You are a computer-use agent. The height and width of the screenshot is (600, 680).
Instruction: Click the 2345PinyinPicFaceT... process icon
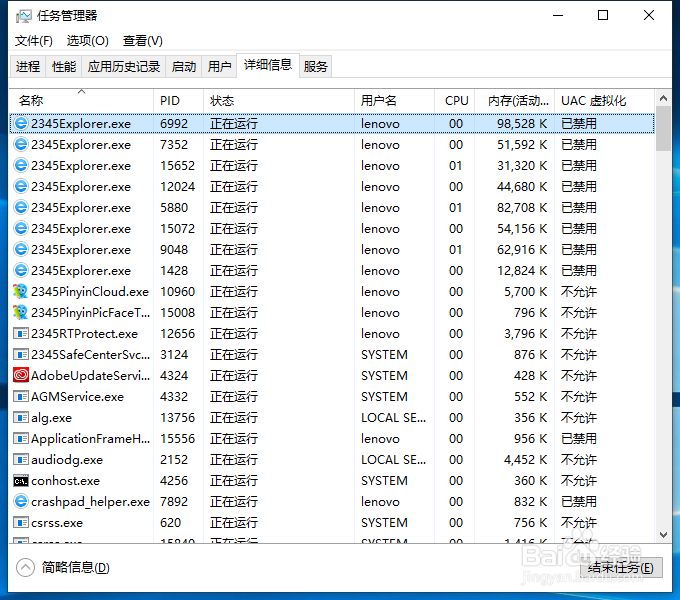21,313
